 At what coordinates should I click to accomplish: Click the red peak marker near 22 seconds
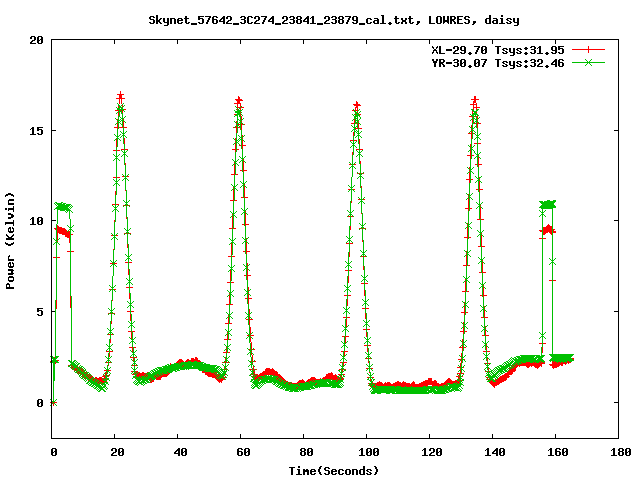120,97
